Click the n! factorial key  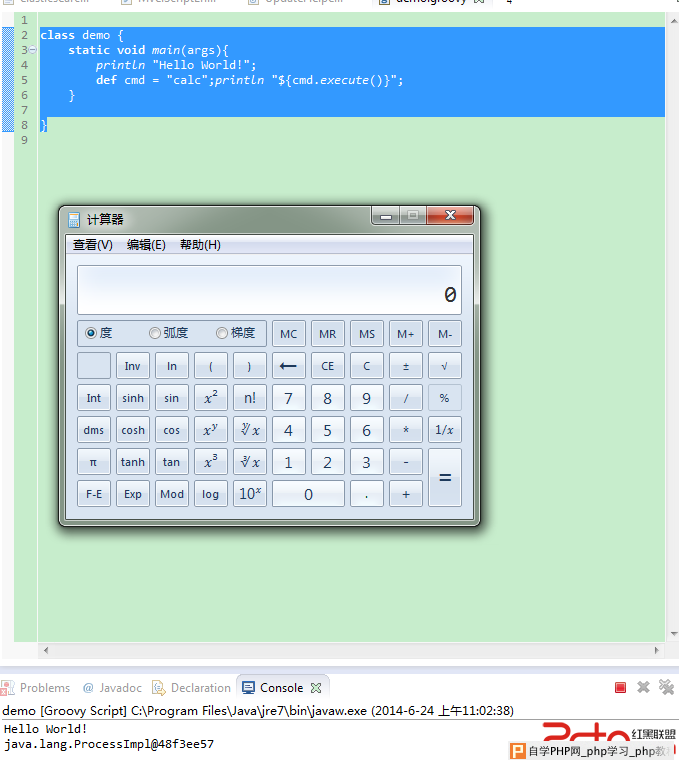coord(250,398)
